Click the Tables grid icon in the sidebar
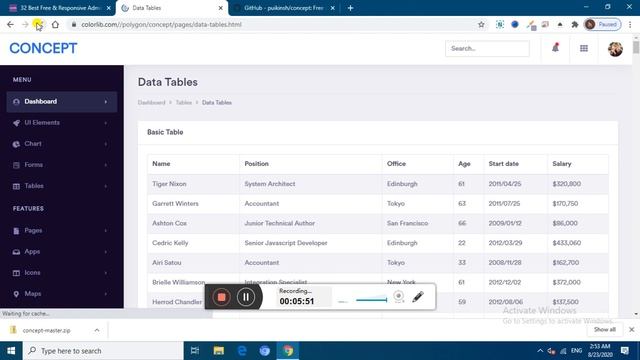 pos(16,187)
